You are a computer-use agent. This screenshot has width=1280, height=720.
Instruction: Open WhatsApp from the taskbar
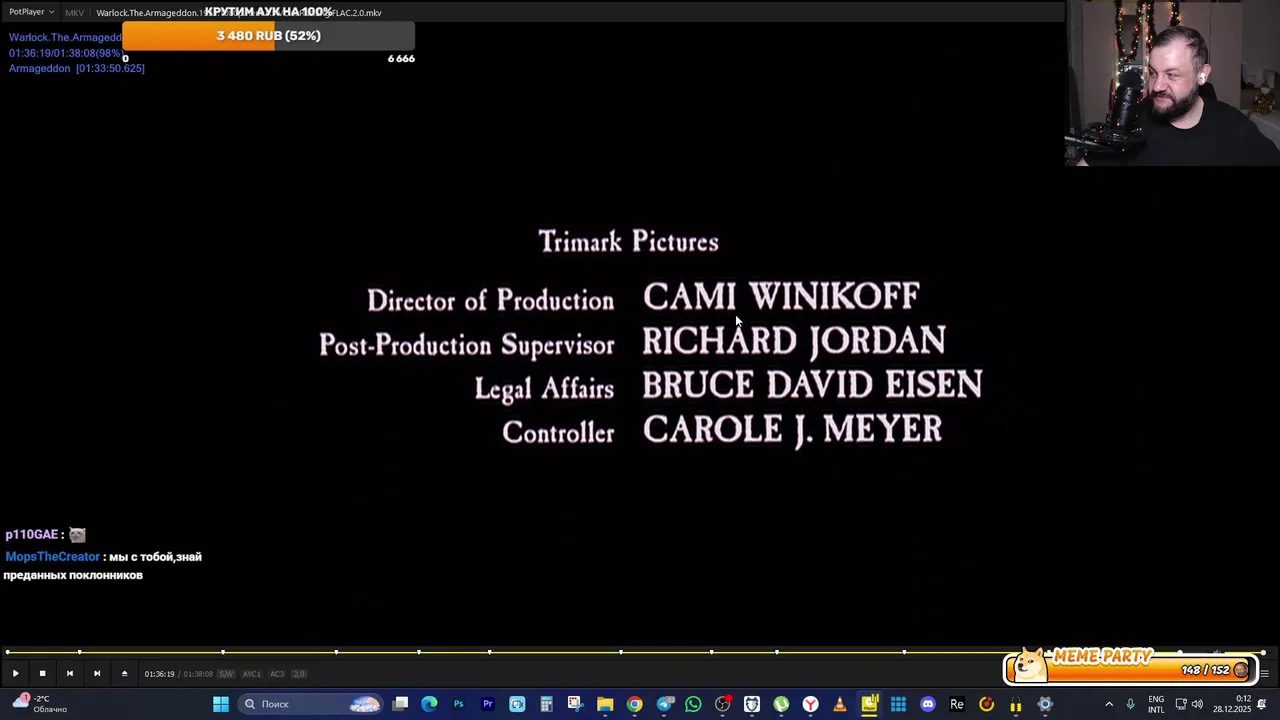pyautogui.click(x=693, y=704)
